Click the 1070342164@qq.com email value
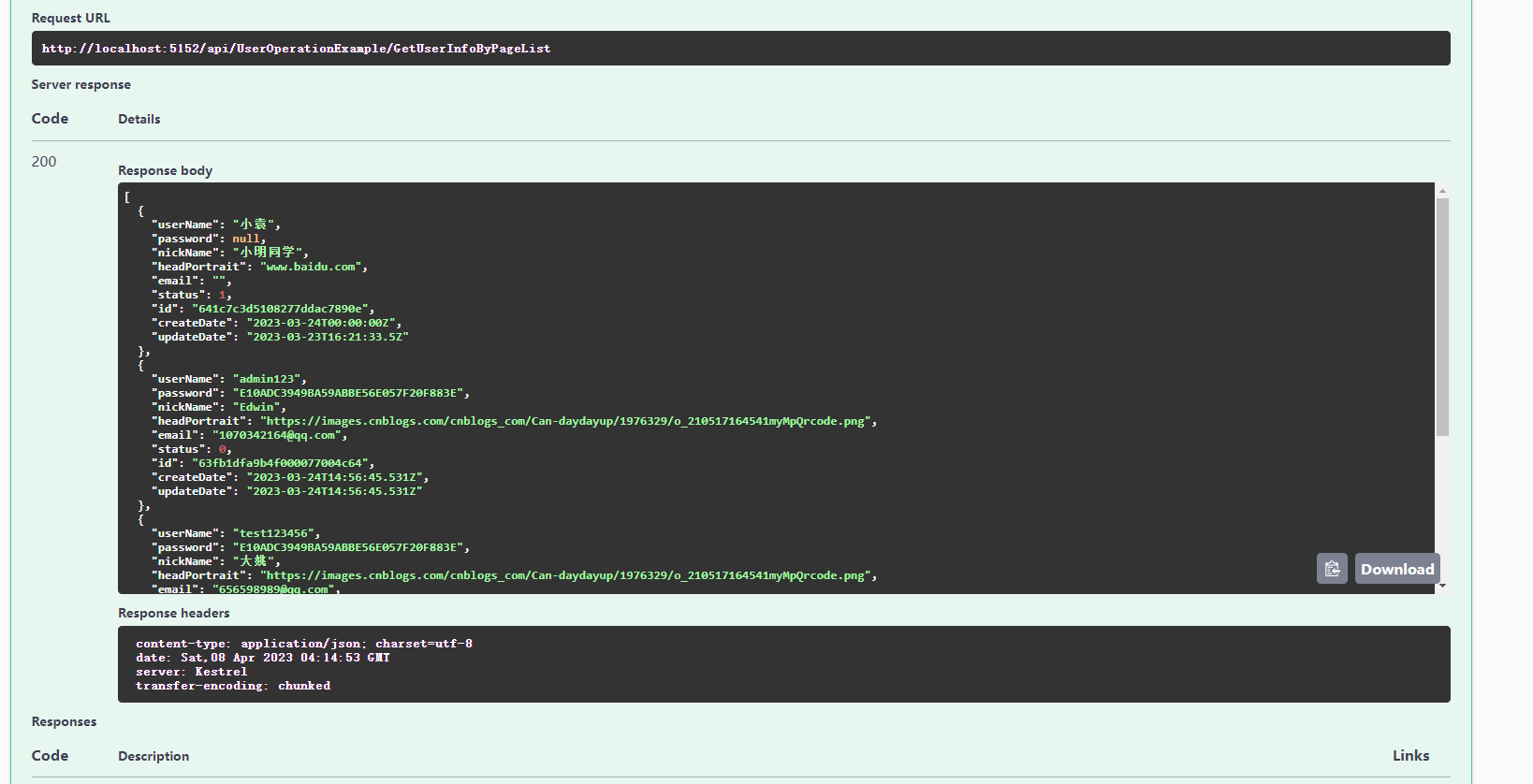 pyautogui.click(x=278, y=435)
